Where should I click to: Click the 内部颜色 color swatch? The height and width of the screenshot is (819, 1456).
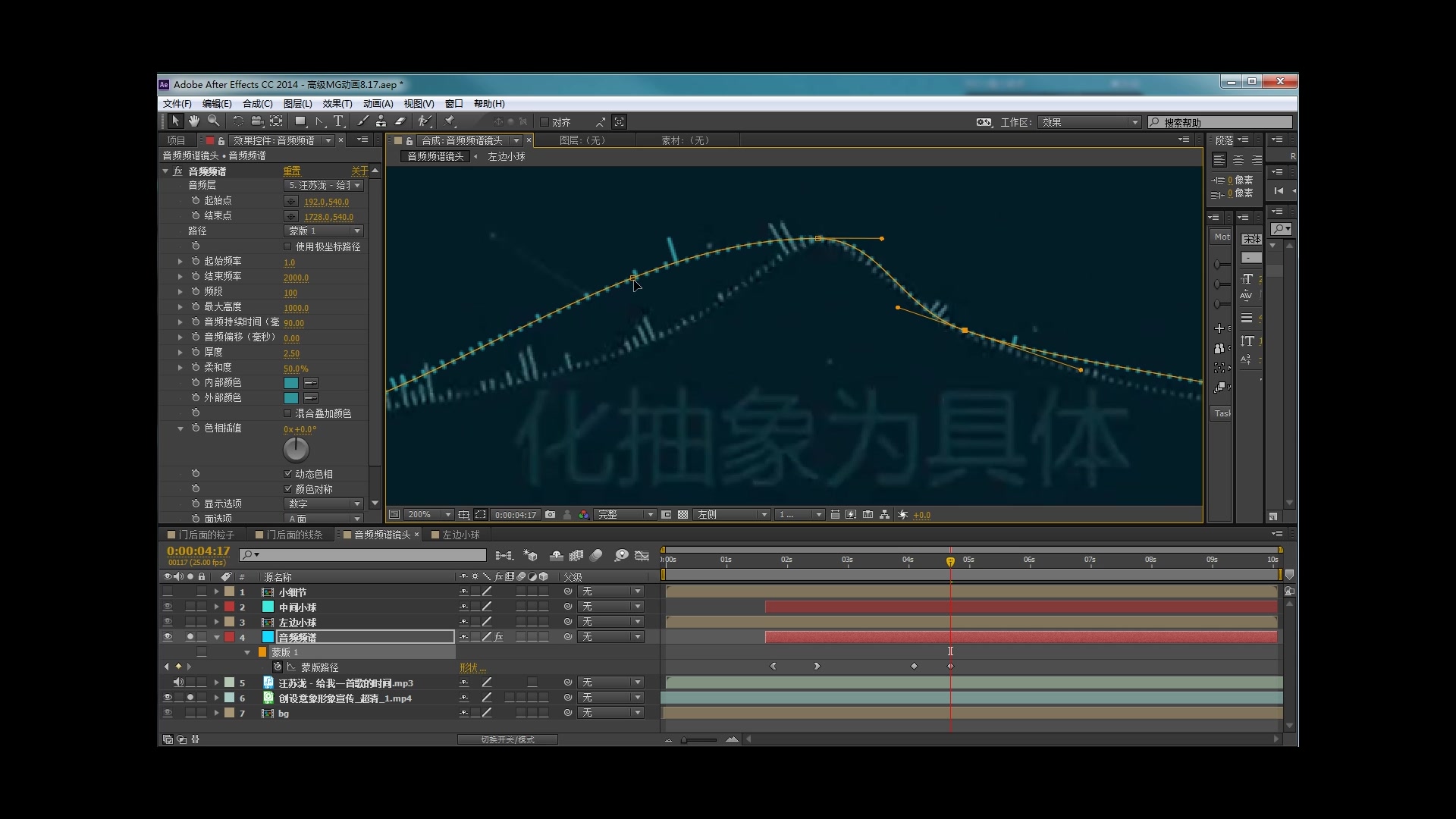(290, 383)
